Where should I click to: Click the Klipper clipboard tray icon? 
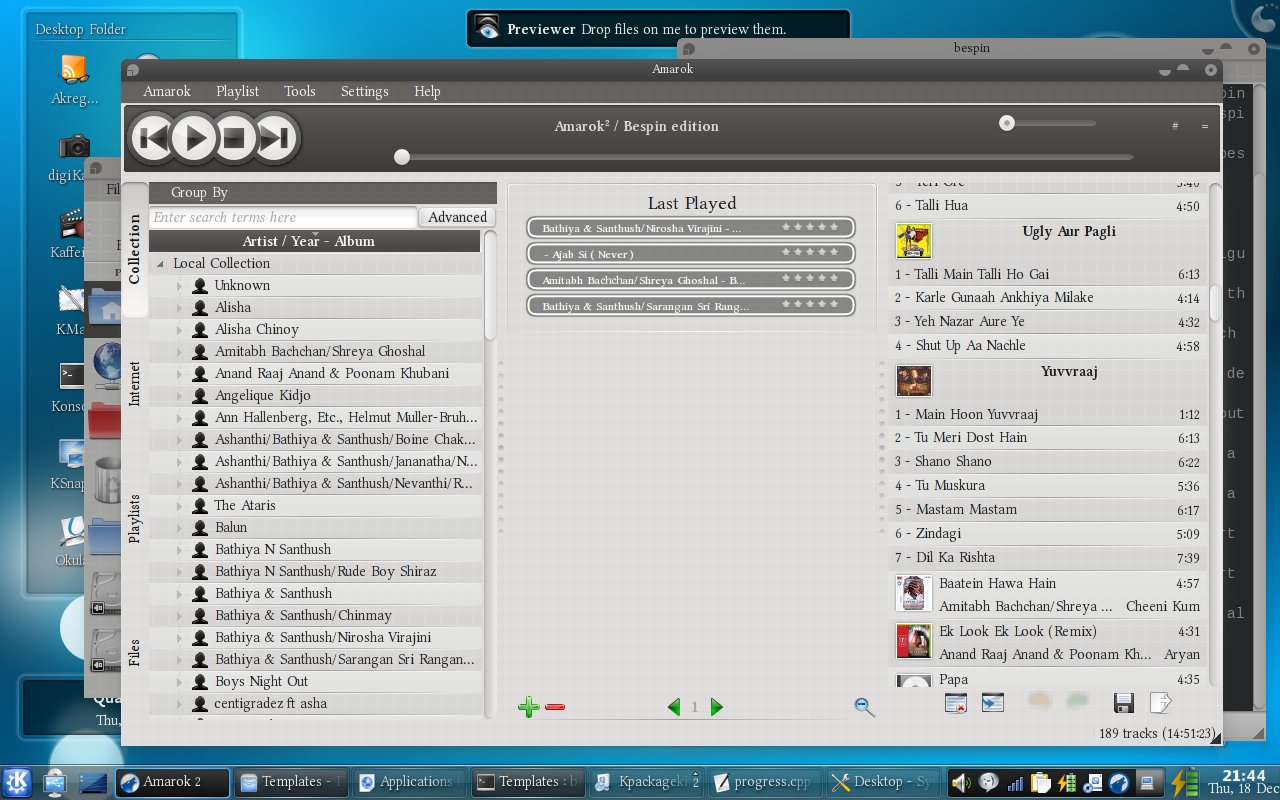click(x=1041, y=782)
